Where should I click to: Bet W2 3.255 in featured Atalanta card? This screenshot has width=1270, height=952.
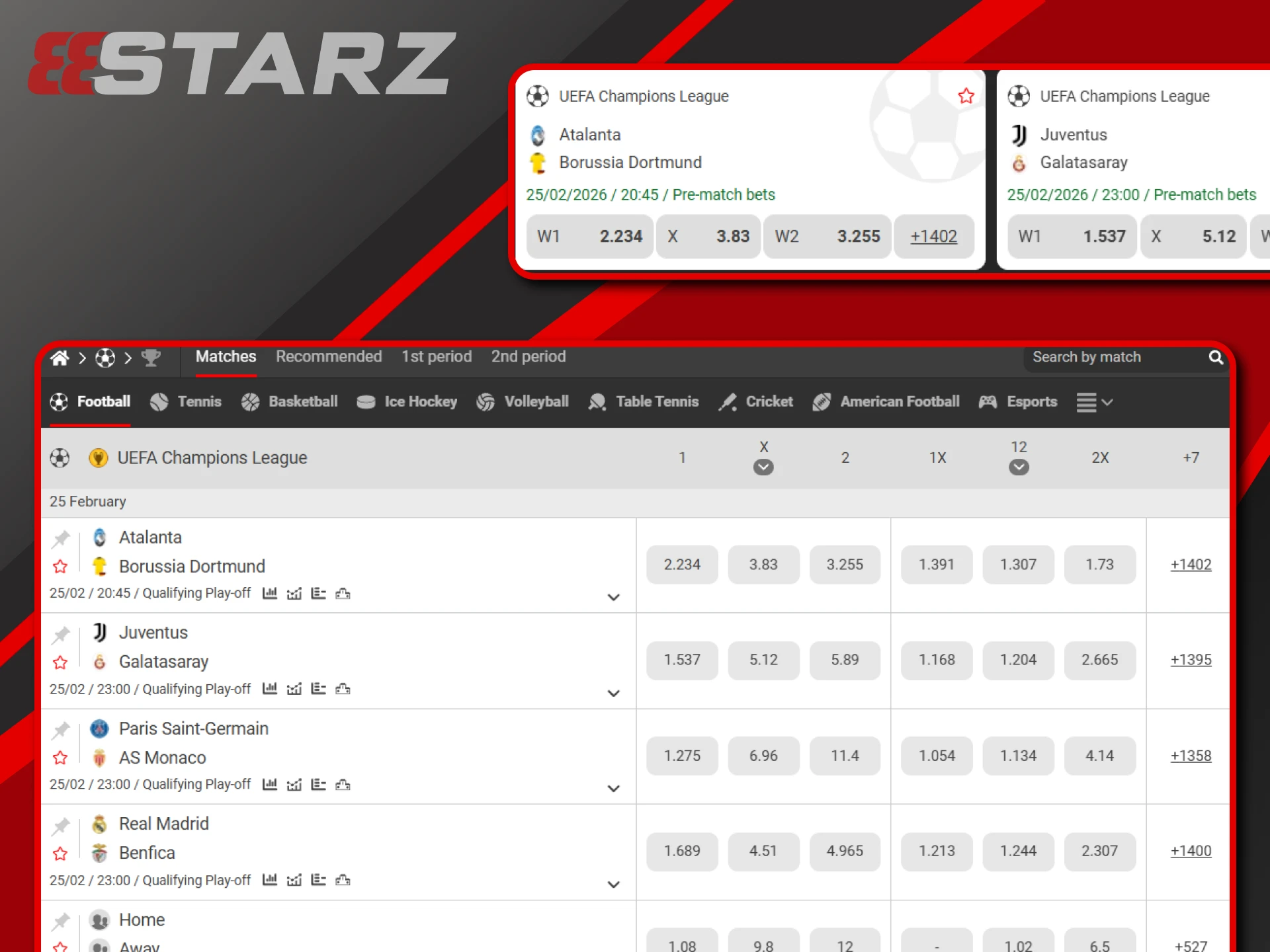tap(827, 236)
